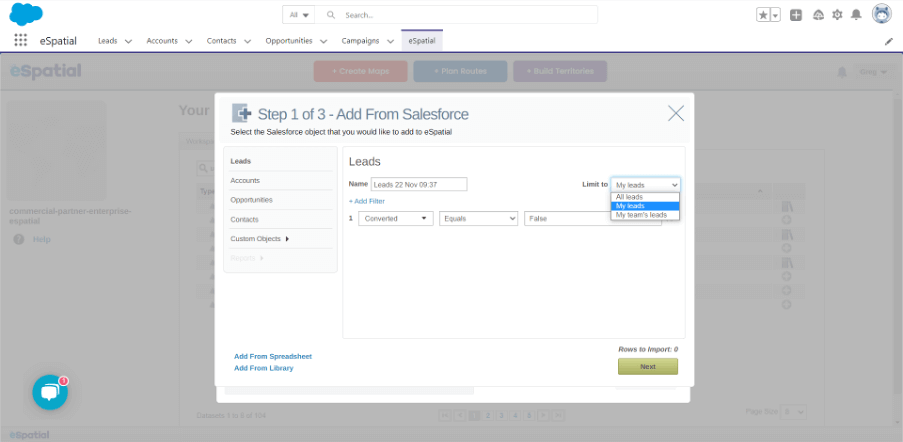Open the Salesforce setup assistant cloud icon
Viewport: 903px width, 442px height.
point(818,16)
